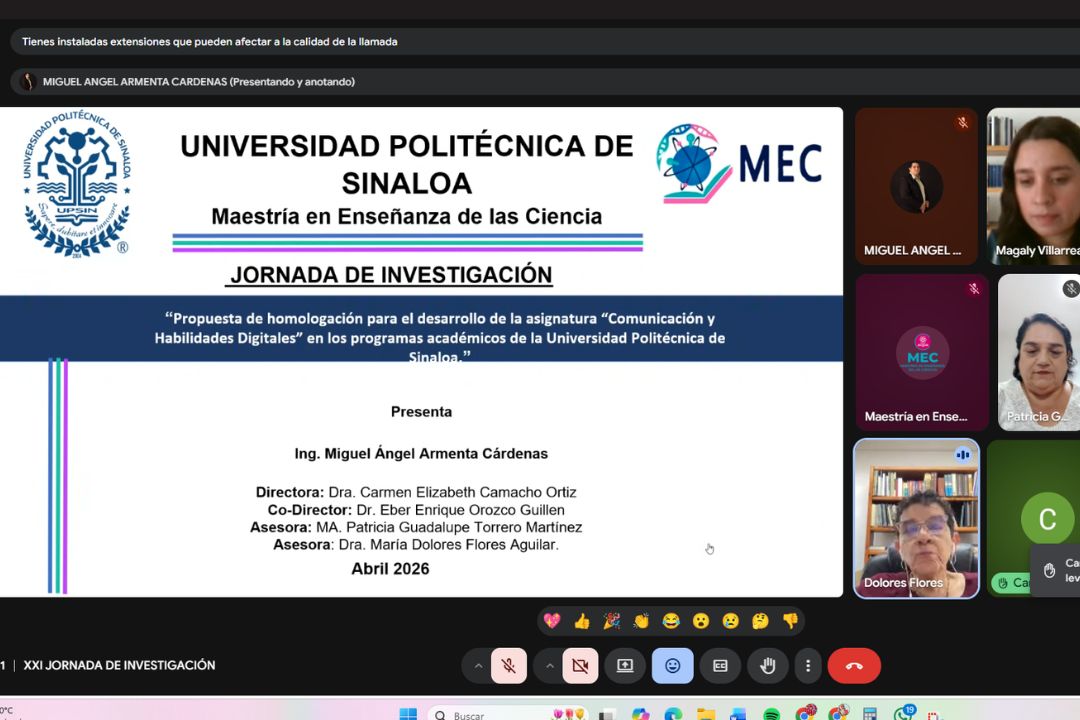The image size is (1080, 720).
Task: Expand video settings chevron
Action: coord(549,666)
